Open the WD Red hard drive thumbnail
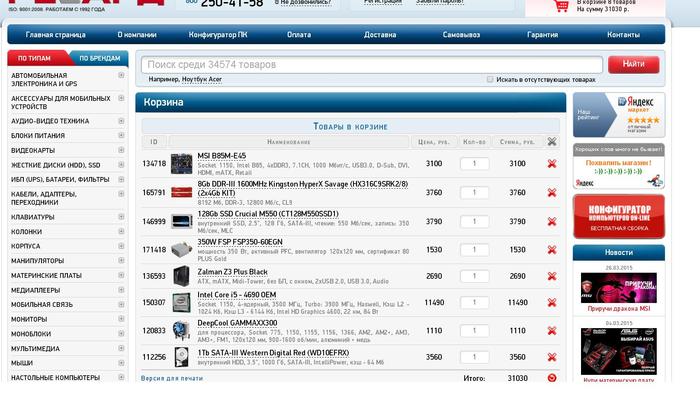700x403 pixels. (181, 357)
